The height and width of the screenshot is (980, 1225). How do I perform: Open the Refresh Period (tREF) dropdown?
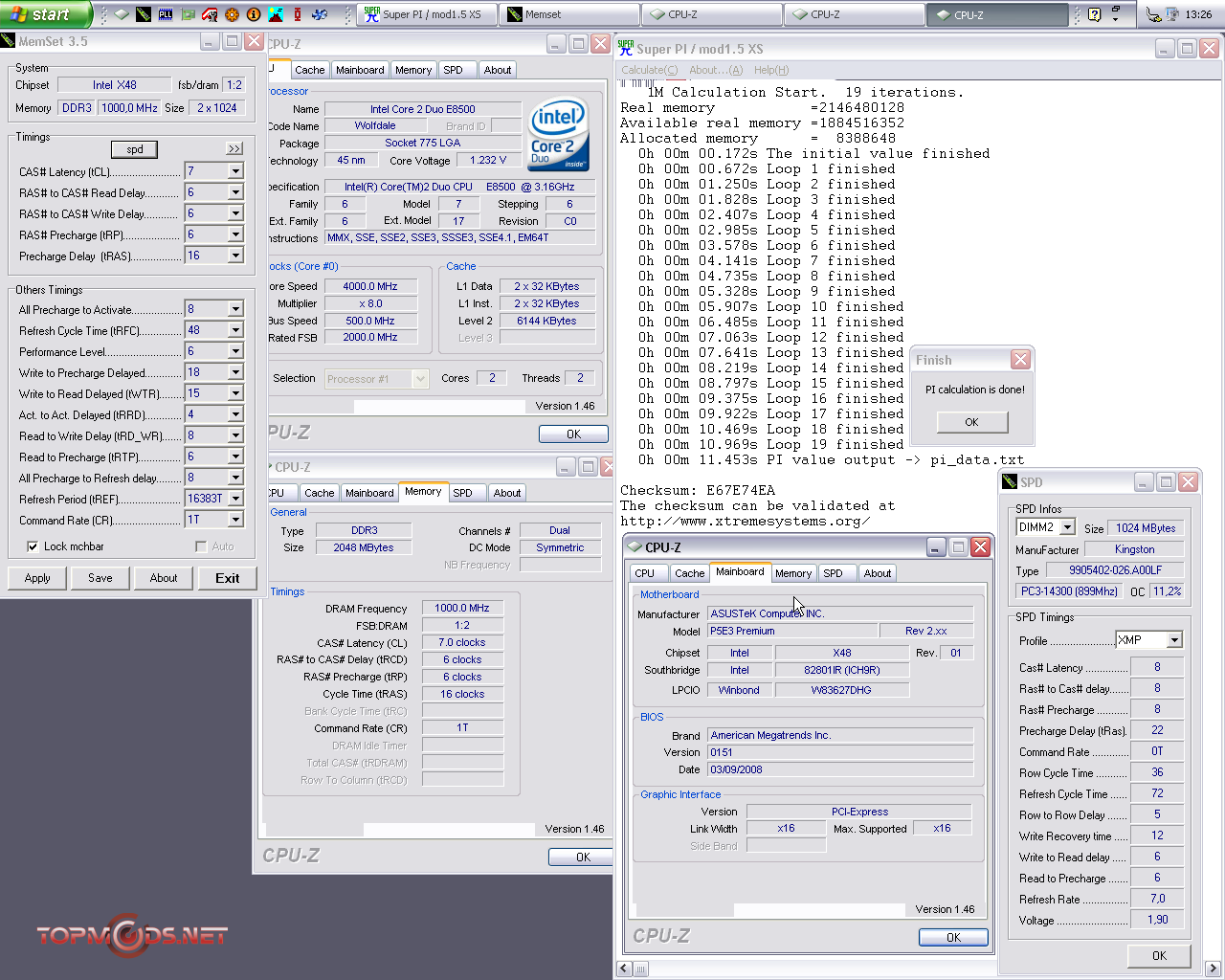[235, 499]
